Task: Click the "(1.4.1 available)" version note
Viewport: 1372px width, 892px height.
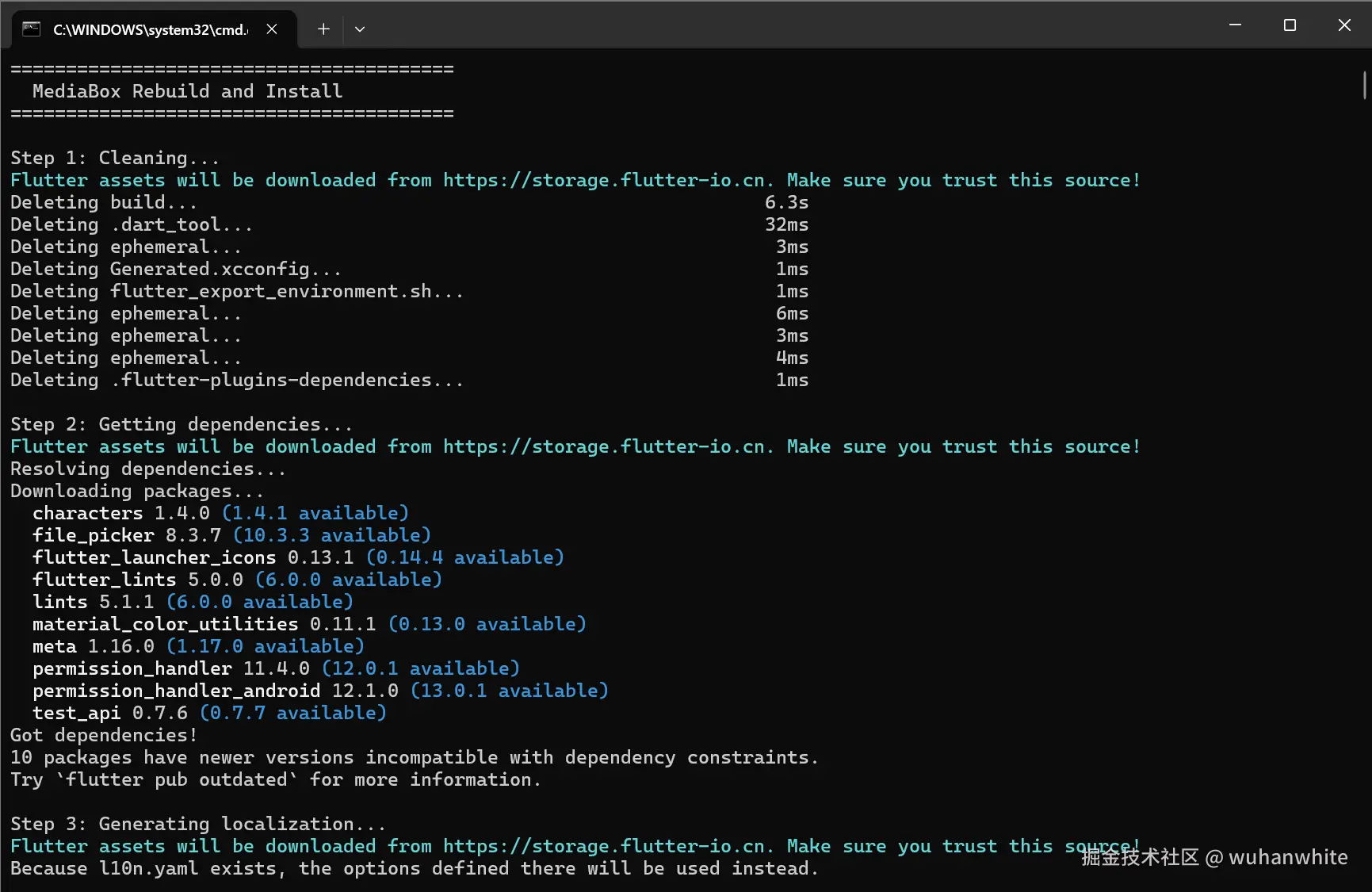Action: [x=315, y=513]
